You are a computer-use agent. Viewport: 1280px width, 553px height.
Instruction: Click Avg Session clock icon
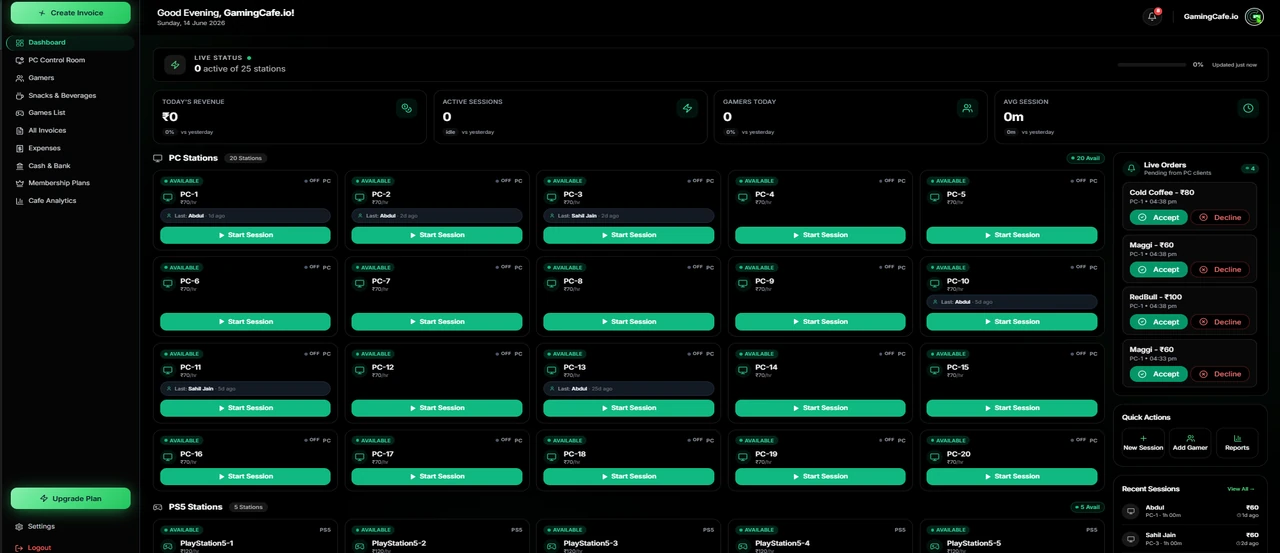(1248, 108)
